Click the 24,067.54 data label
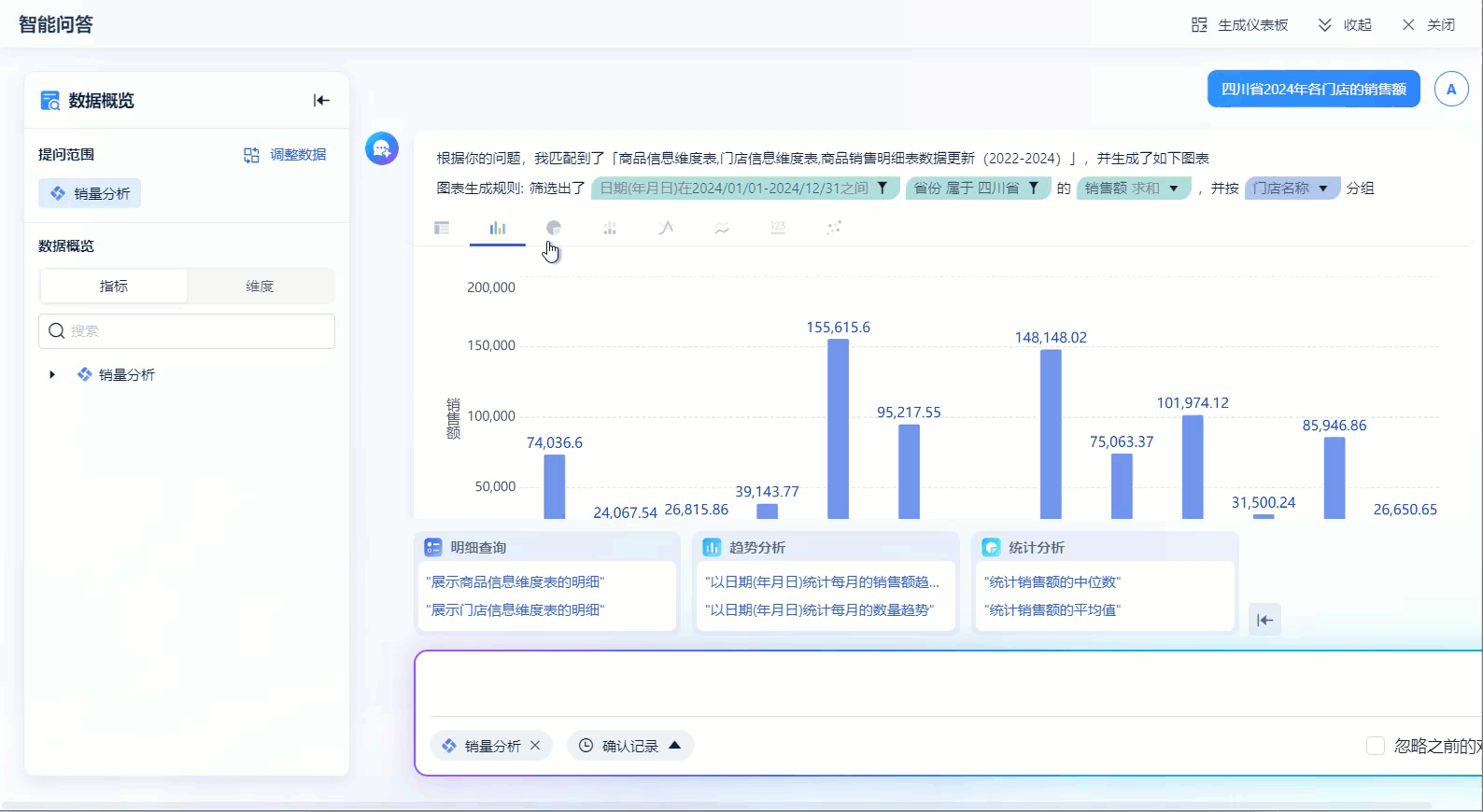This screenshot has height=812, width=1483. (626, 512)
